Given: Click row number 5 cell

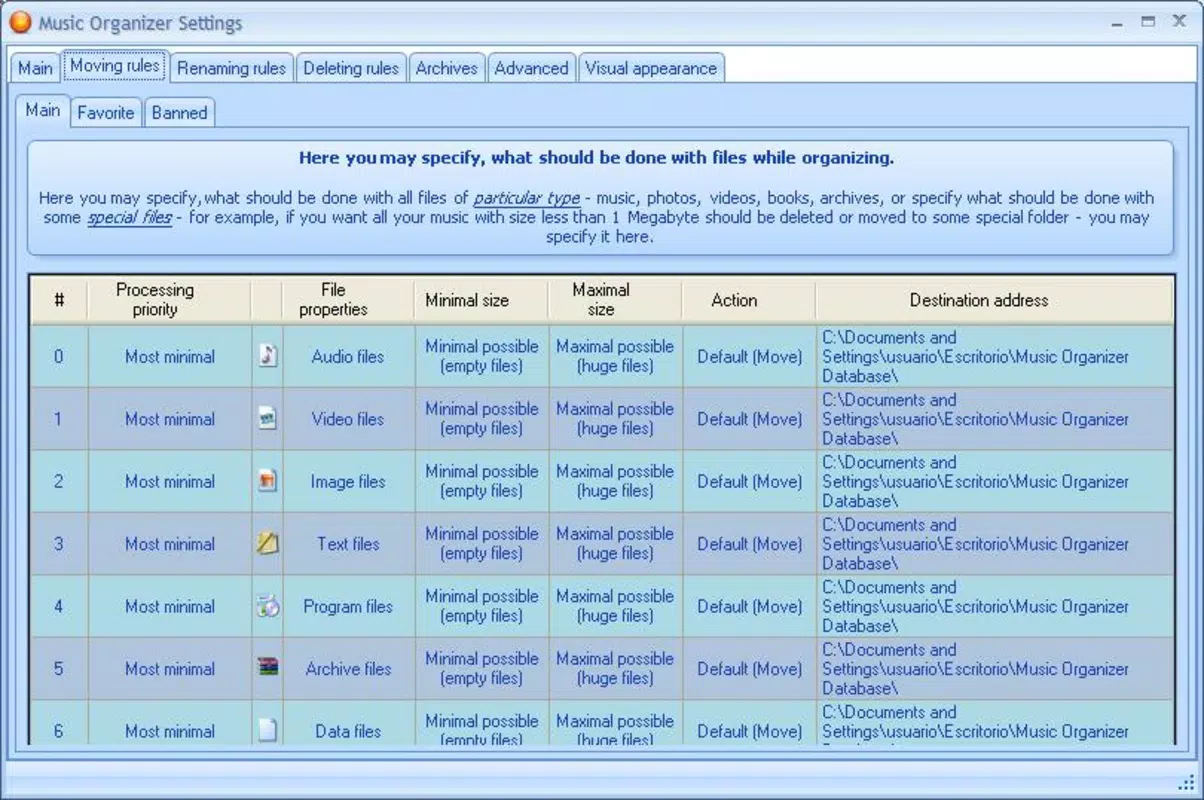Looking at the screenshot, I should pyautogui.click(x=58, y=669).
